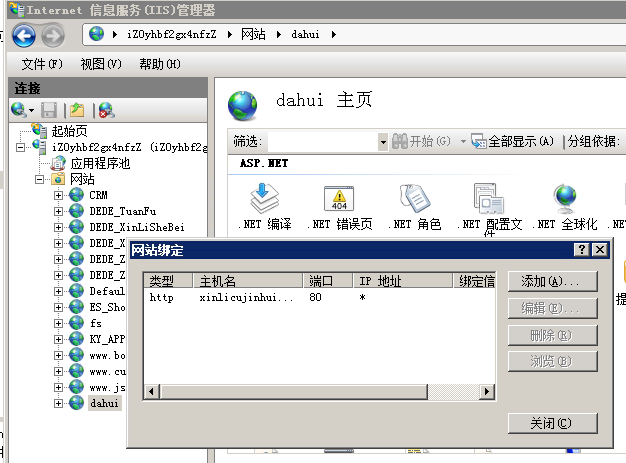The image size is (626, 463).
Task: Close the 网站绑定 dialog with X
Action: click(600, 250)
